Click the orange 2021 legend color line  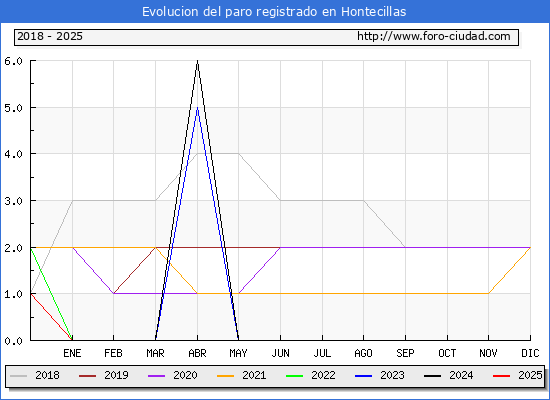point(226,376)
